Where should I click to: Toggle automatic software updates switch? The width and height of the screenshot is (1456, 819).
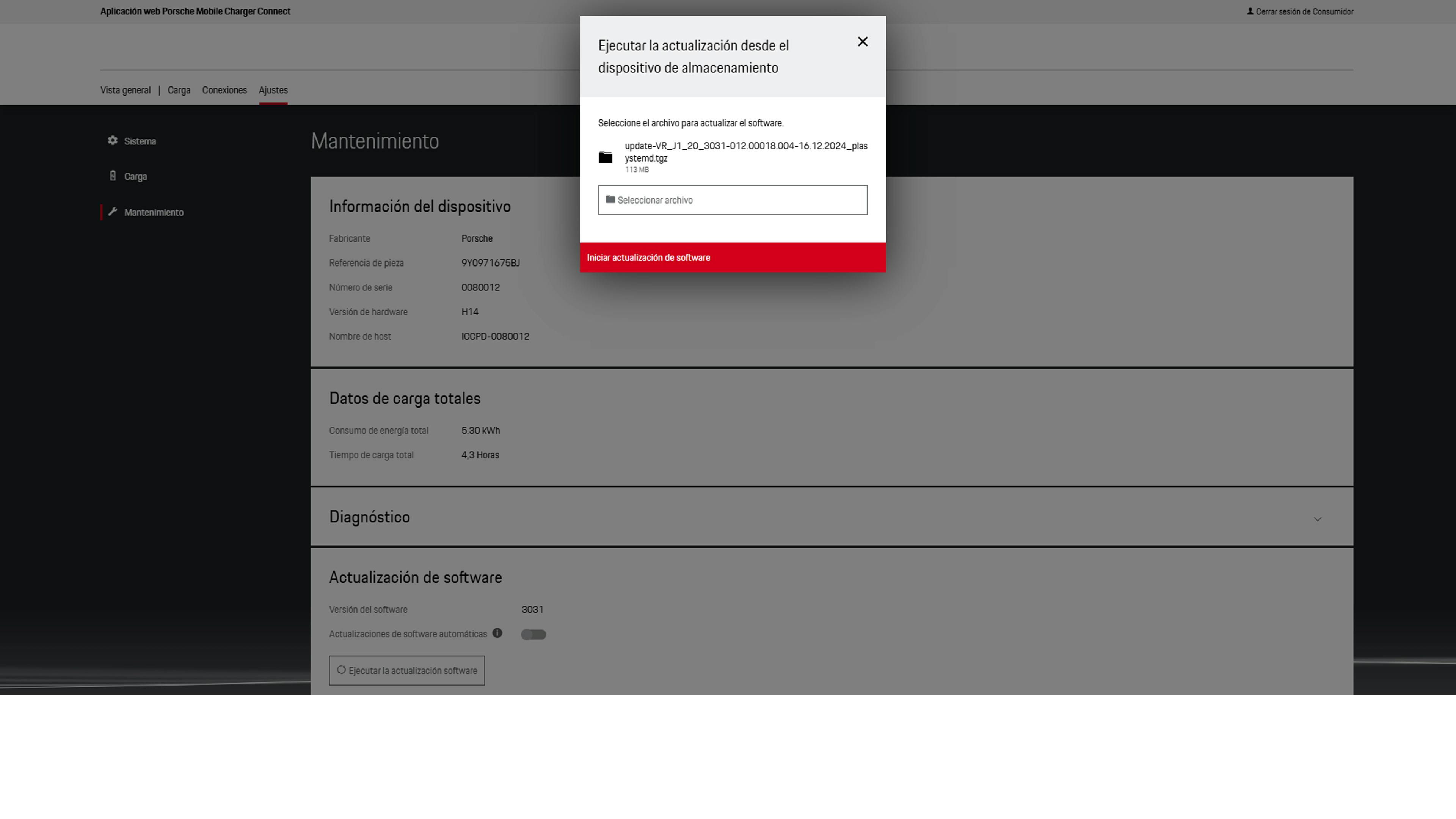[x=533, y=635]
